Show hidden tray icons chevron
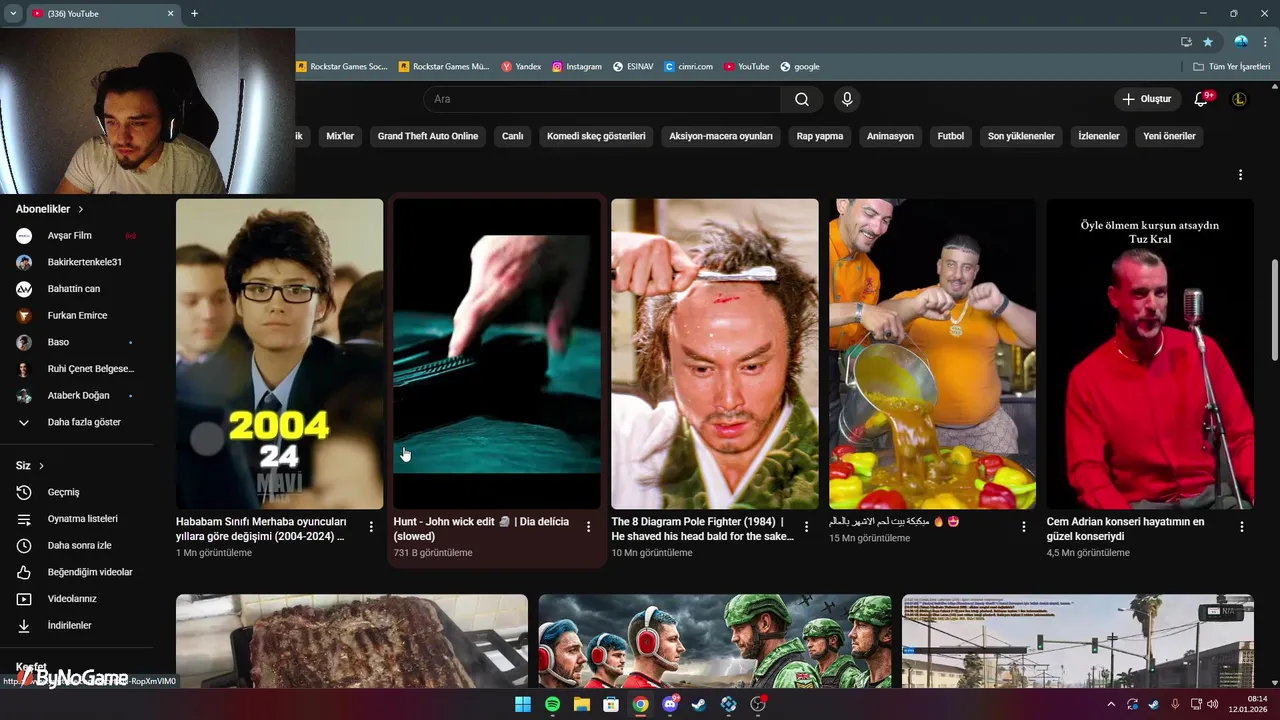The height and width of the screenshot is (720, 1280). tap(1110, 704)
